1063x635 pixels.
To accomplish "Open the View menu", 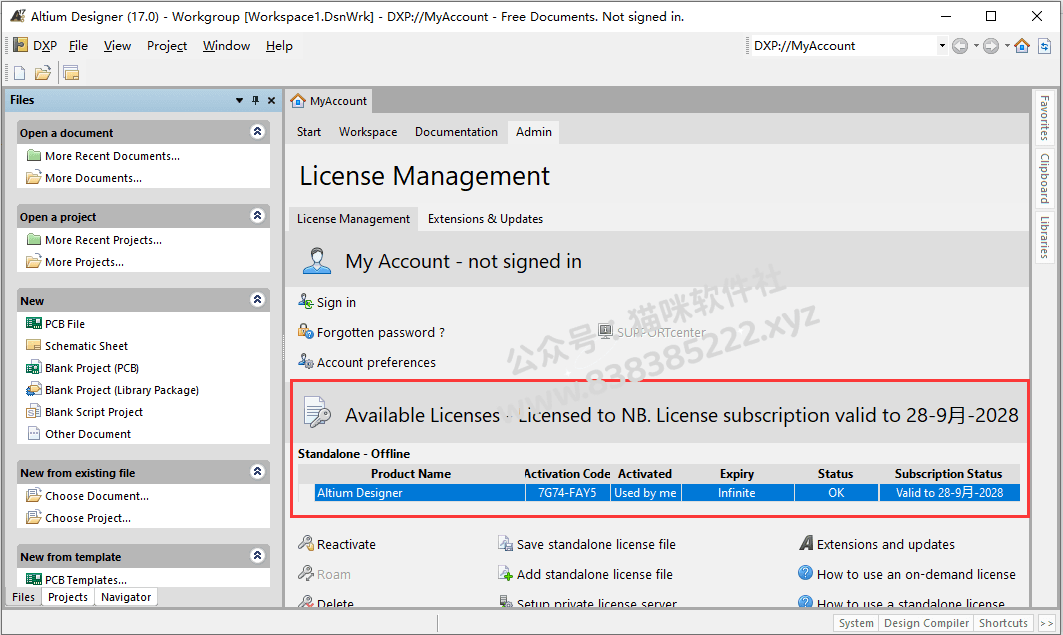I will point(117,45).
